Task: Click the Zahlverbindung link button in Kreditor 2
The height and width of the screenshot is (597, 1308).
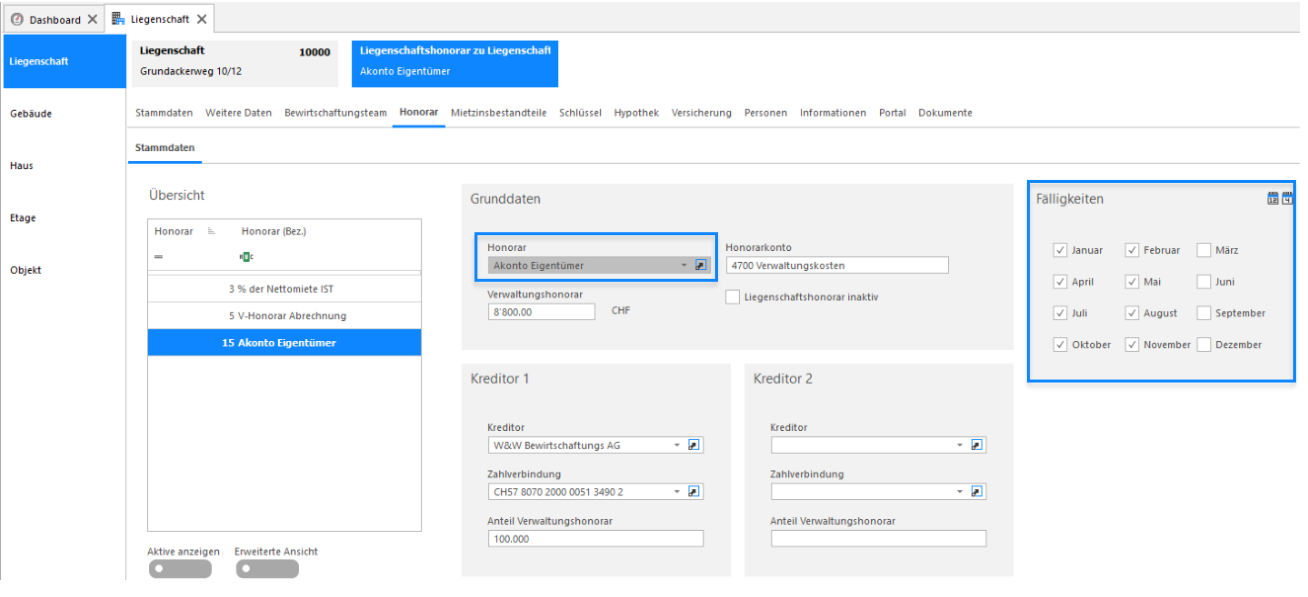Action: [x=977, y=491]
